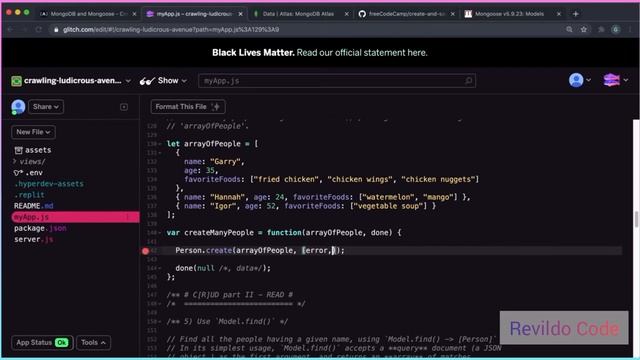
Task: Click the crawling-ludicrous-avenue project icon
Action: coord(16,81)
